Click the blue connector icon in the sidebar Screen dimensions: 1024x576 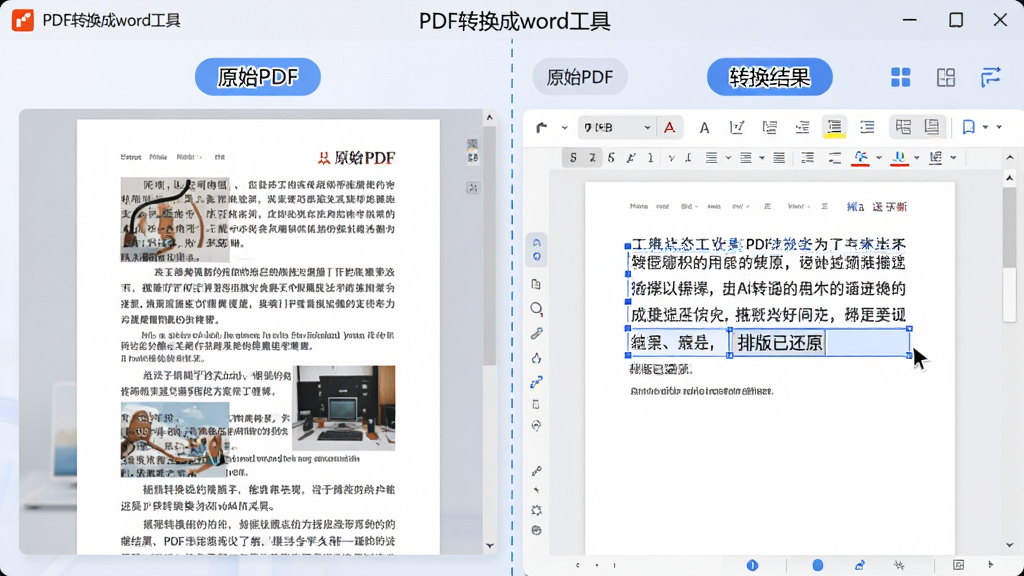pyautogui.click(x=537, y=382)
